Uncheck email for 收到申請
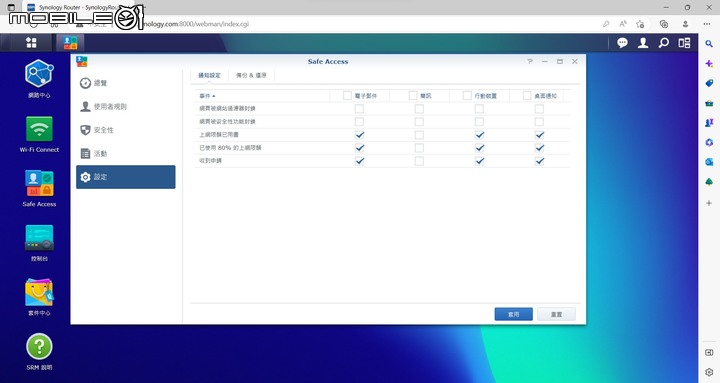The height and width of the screenshot is (383, 720). 360,161
